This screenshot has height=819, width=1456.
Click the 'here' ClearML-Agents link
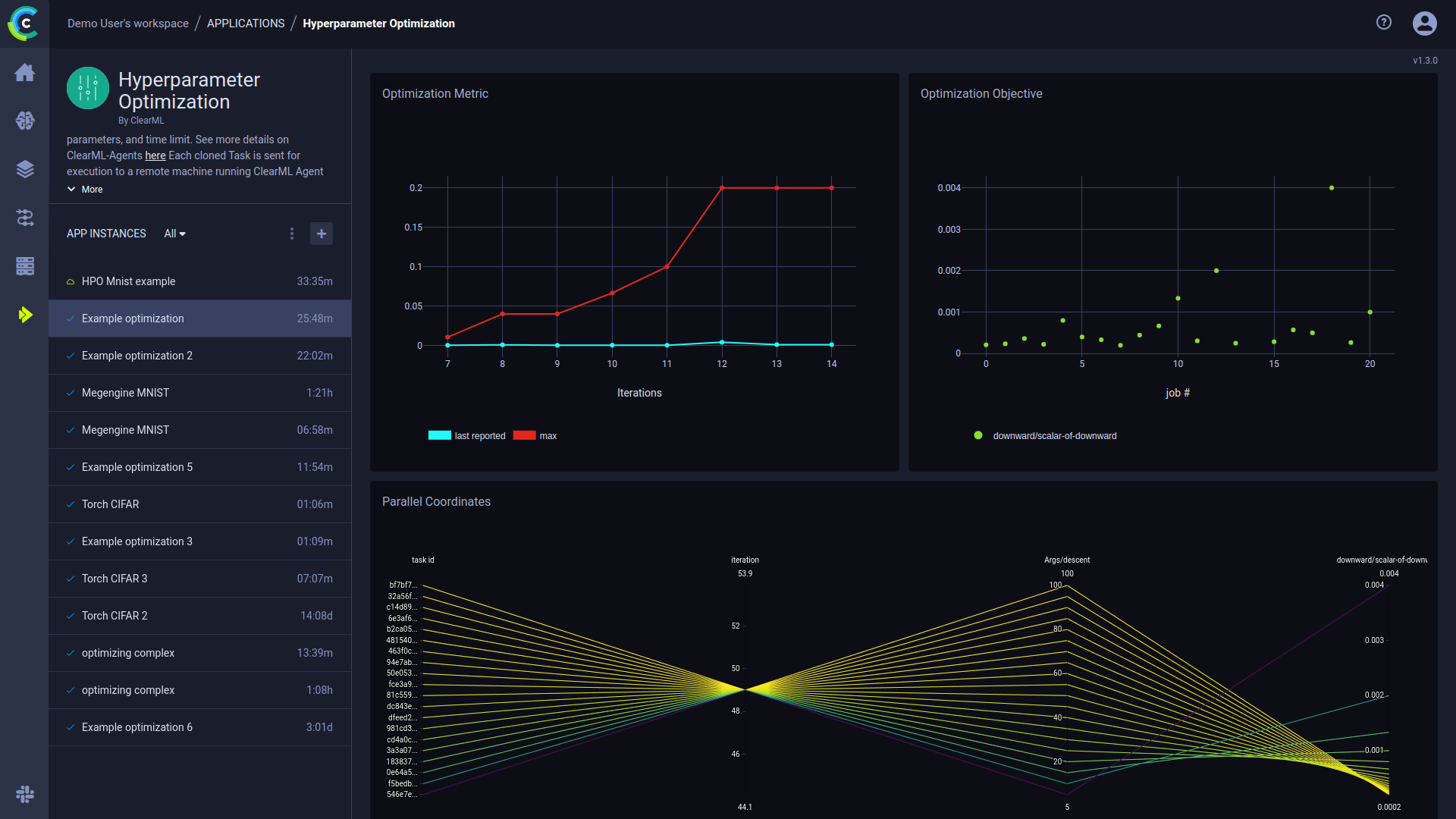click(155, 155)
